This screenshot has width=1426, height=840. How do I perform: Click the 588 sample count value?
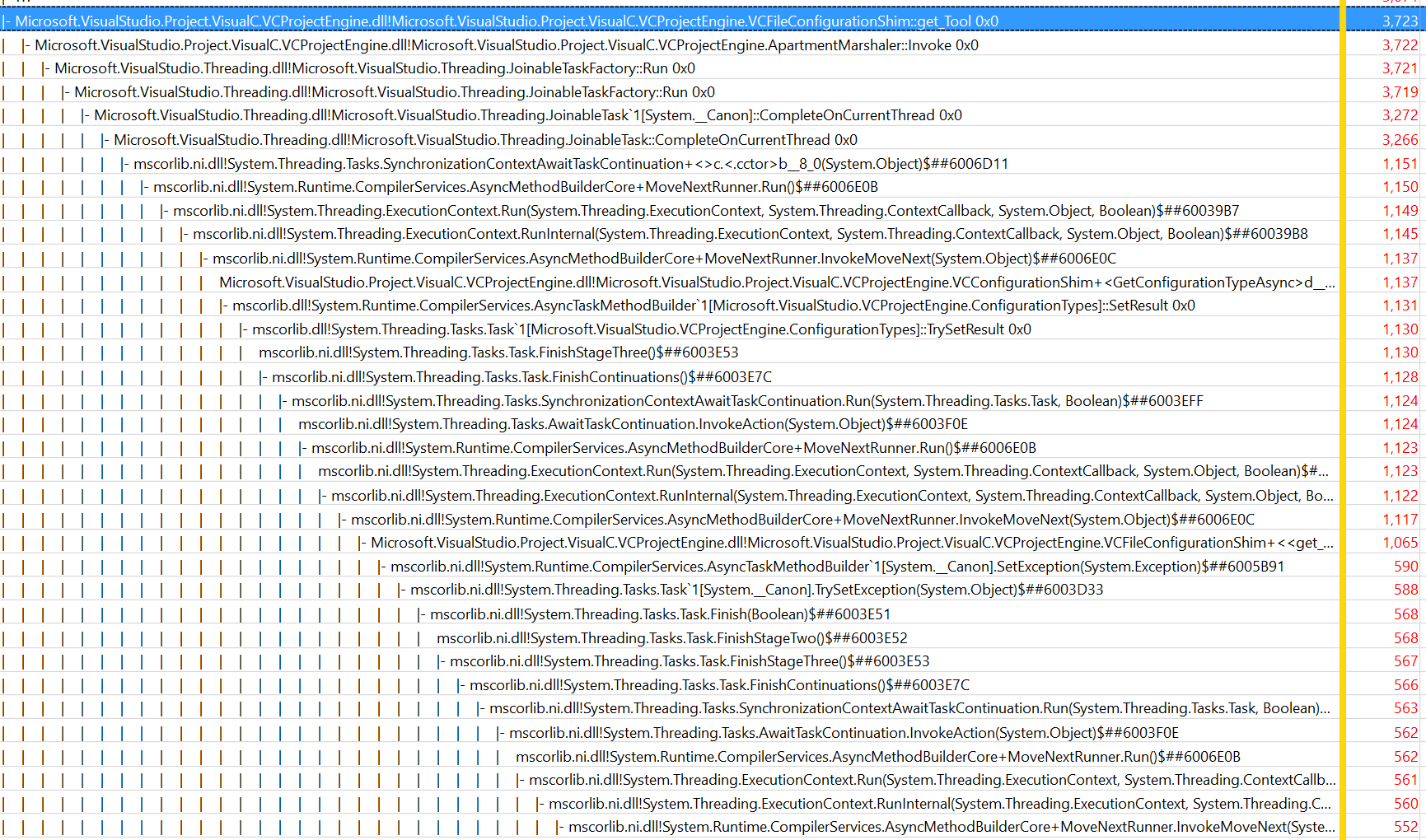click(x=1406, y=590)
